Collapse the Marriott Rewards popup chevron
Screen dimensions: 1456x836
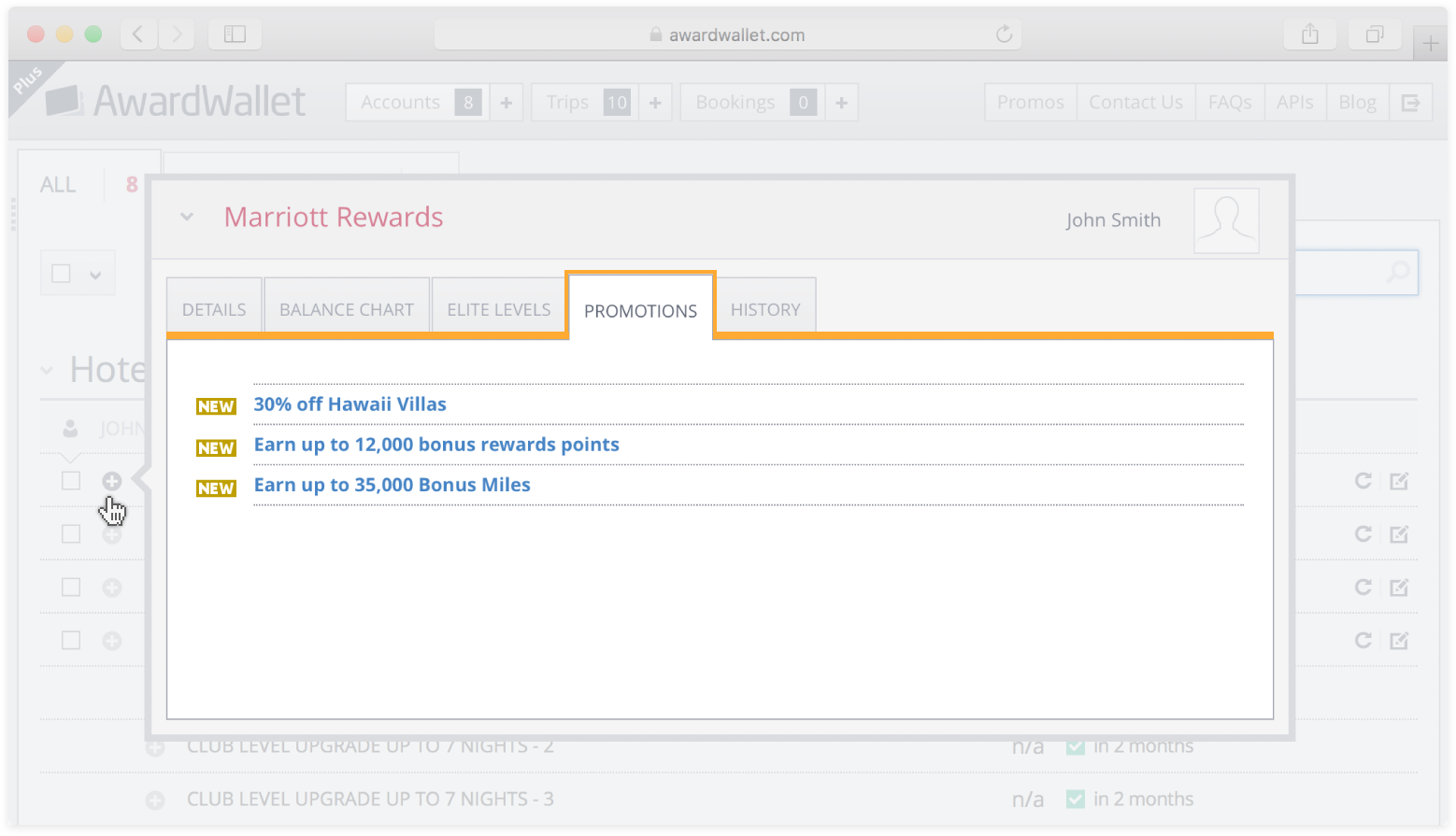pyautogui.click(x=187, y=217)
